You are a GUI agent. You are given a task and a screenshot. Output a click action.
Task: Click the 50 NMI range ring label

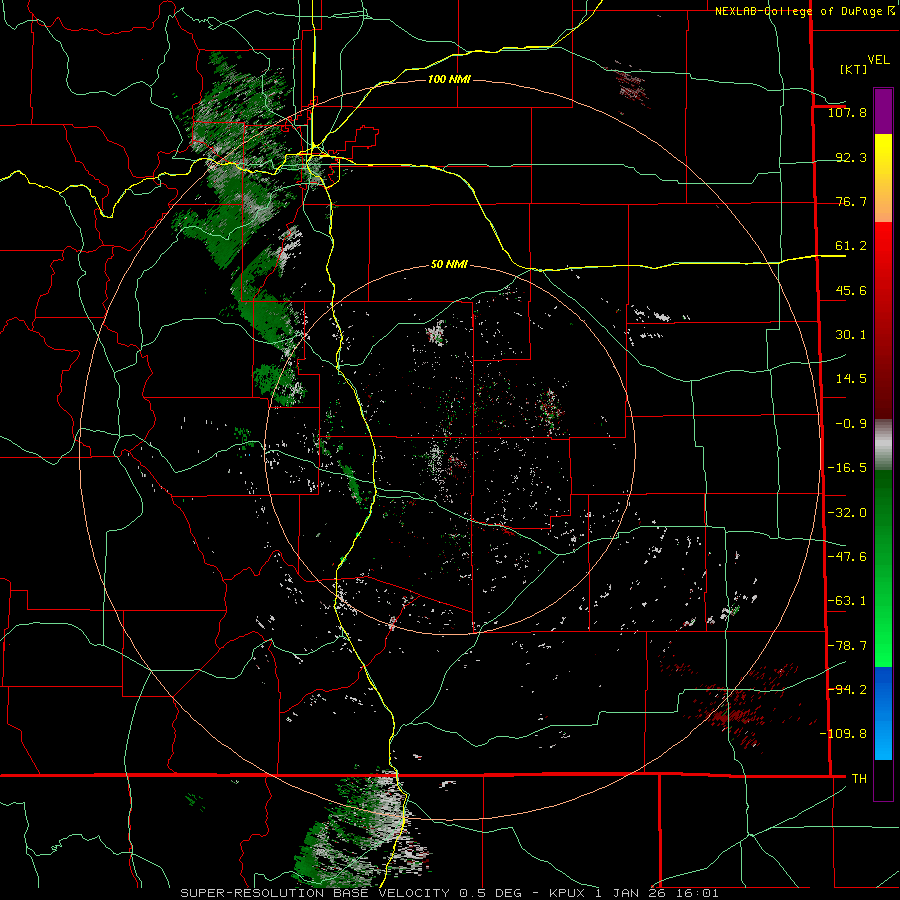click(x=449, y=265)
